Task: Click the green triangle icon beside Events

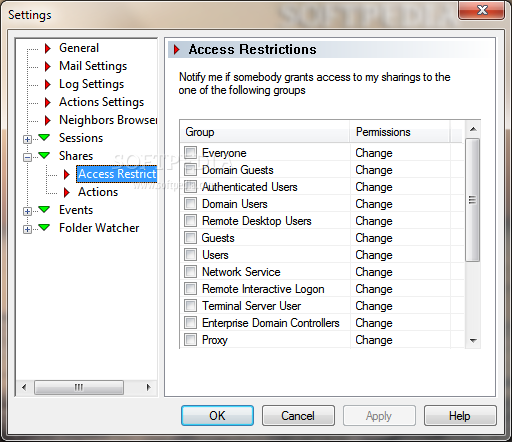Action: pyautogui.click(x=44, y=209)
